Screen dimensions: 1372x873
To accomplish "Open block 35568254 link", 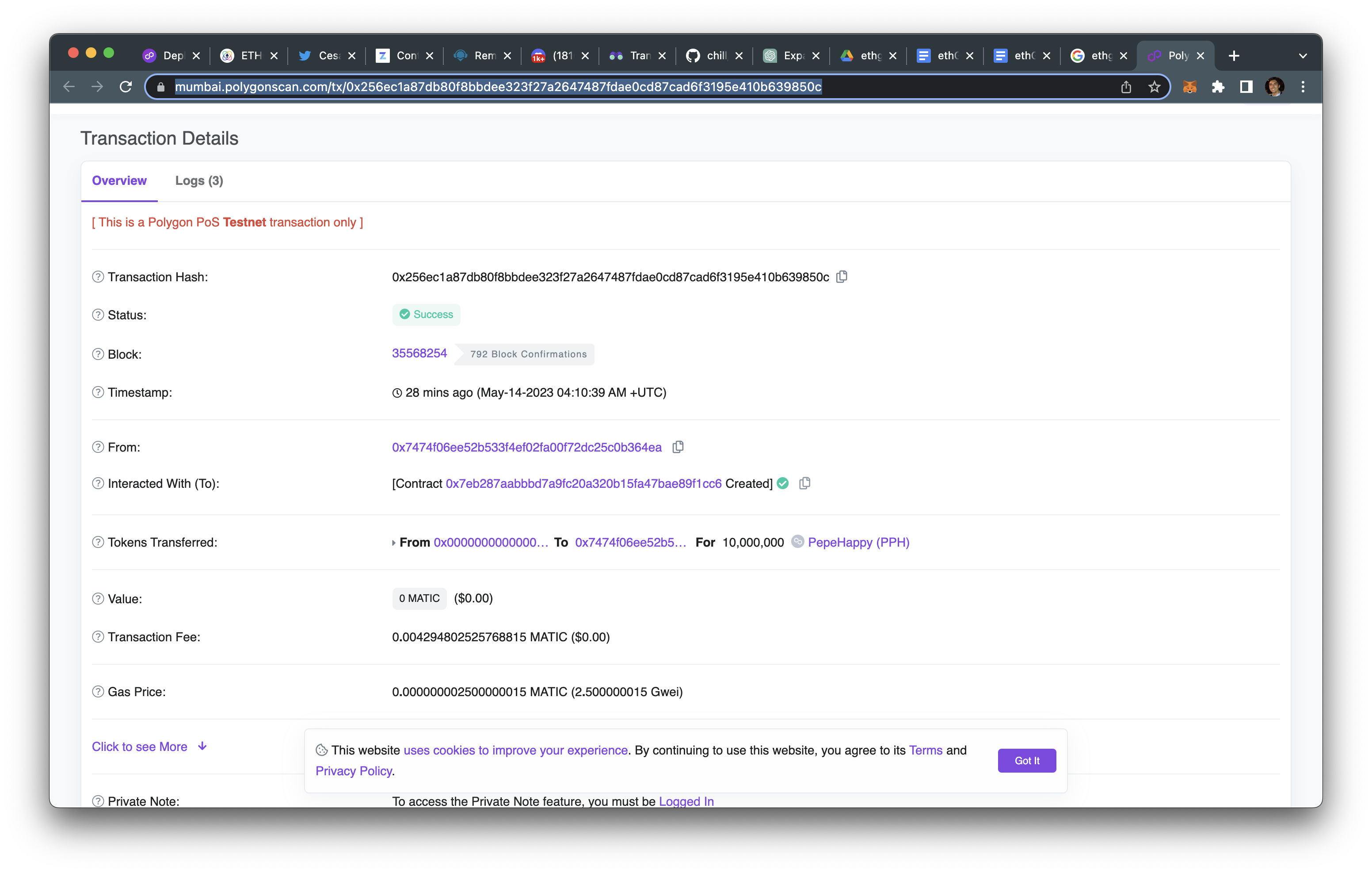I will [419, 353].
